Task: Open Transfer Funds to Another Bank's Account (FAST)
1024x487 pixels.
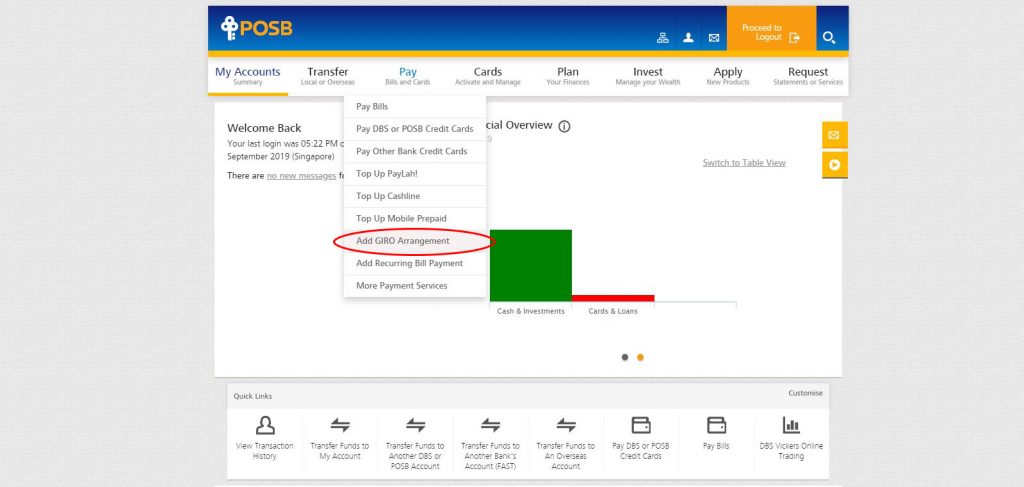Action: pos(490,442)
